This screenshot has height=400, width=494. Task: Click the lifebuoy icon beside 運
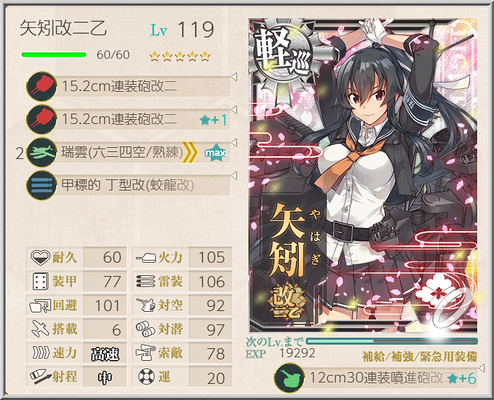tap(146, 377)
